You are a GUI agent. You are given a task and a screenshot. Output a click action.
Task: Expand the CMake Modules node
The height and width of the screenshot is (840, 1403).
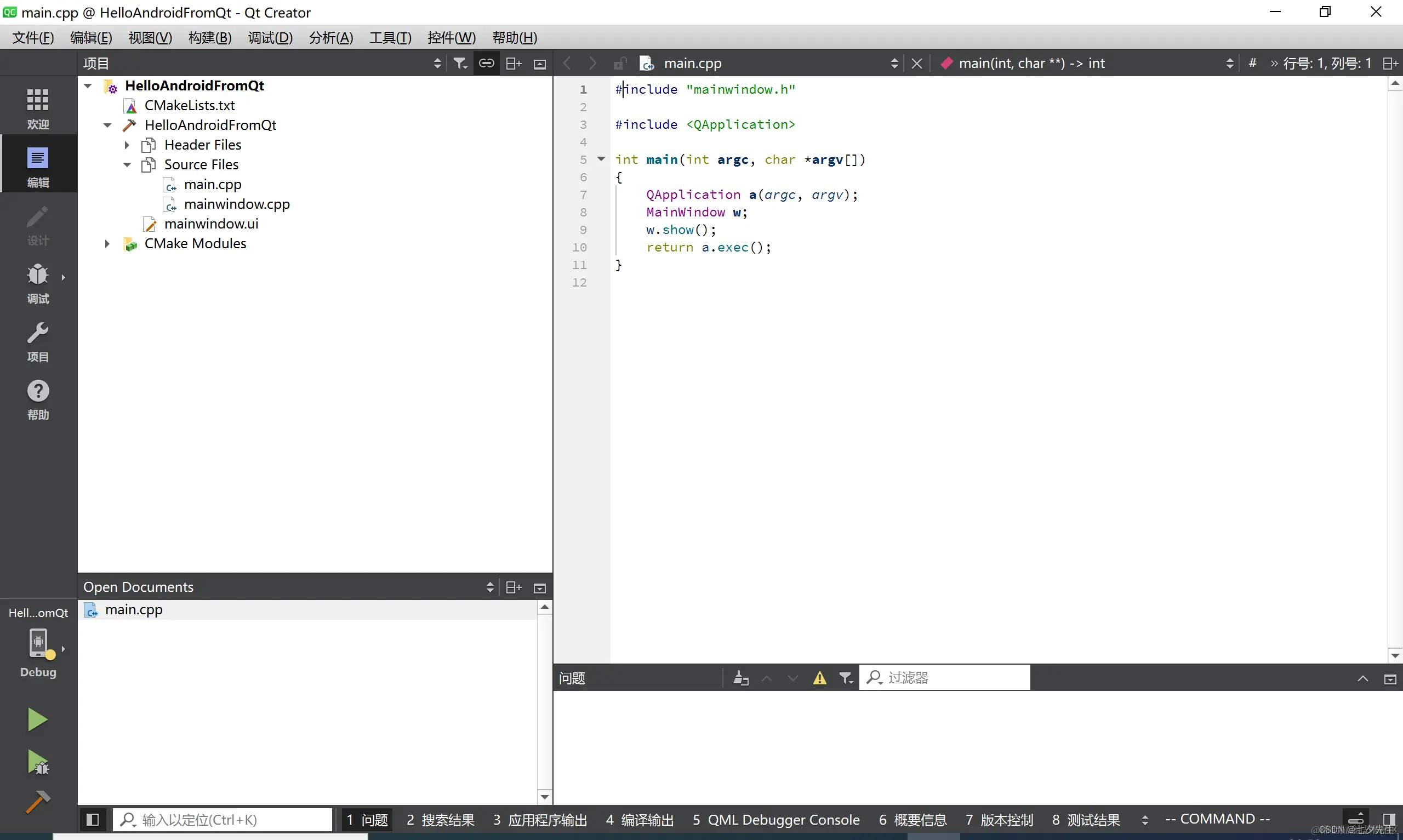pos(107,244)
